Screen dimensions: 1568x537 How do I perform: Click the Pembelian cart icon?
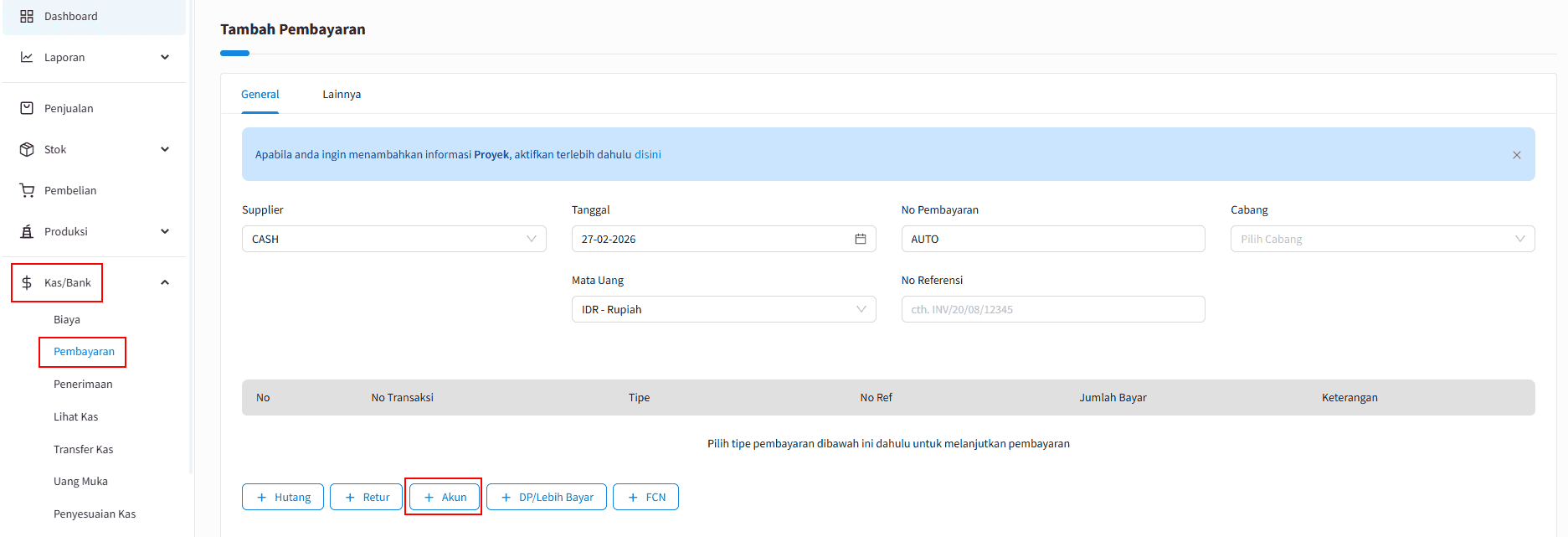[27, 190]
